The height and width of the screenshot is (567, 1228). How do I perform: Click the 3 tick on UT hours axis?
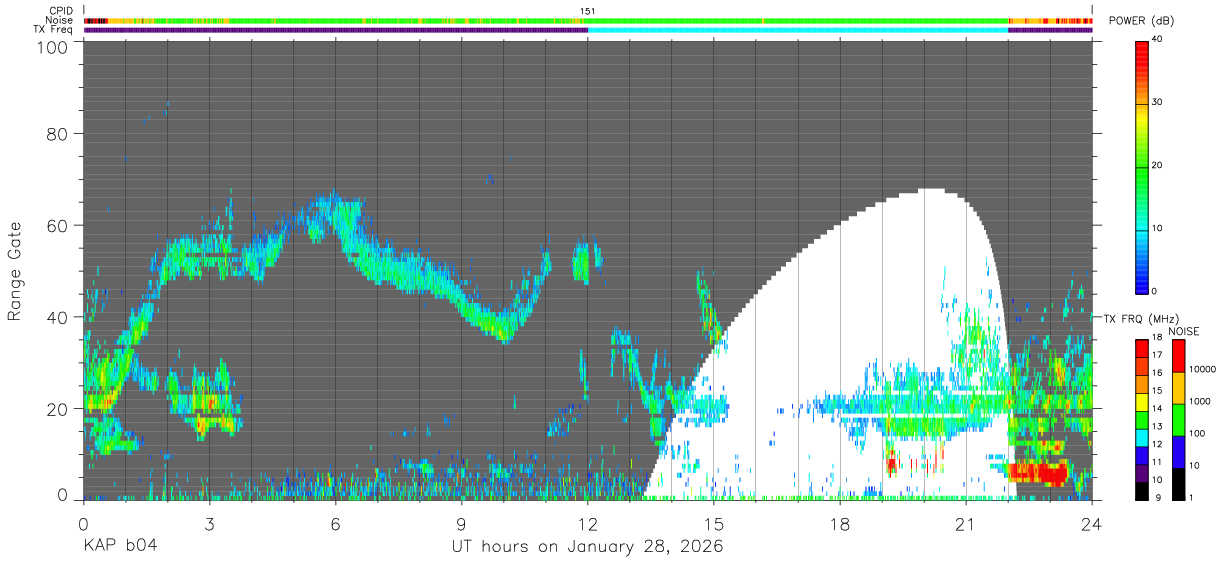tap(209, 523)
